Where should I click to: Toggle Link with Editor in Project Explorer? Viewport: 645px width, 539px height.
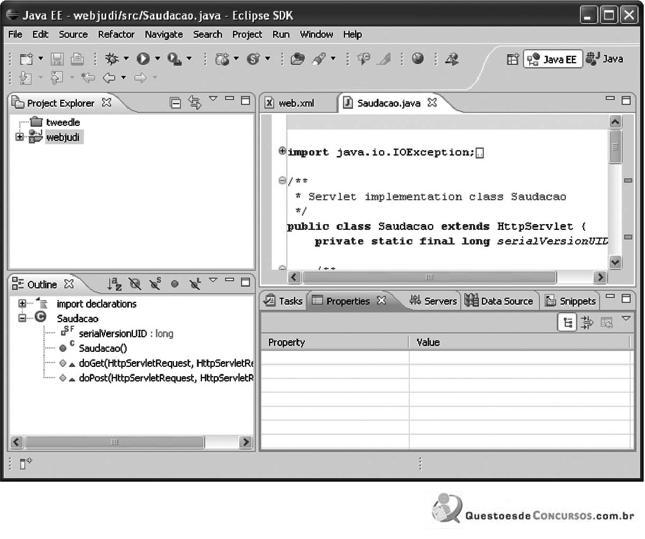(x=195, y=102)
